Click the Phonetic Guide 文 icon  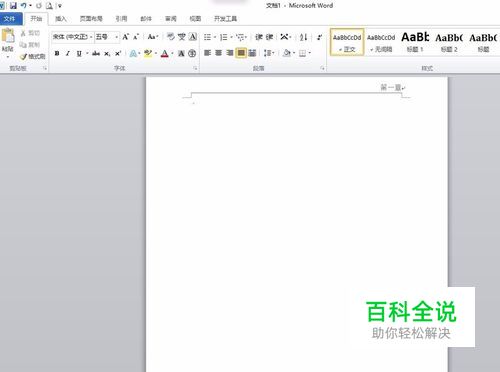(182, 36)
